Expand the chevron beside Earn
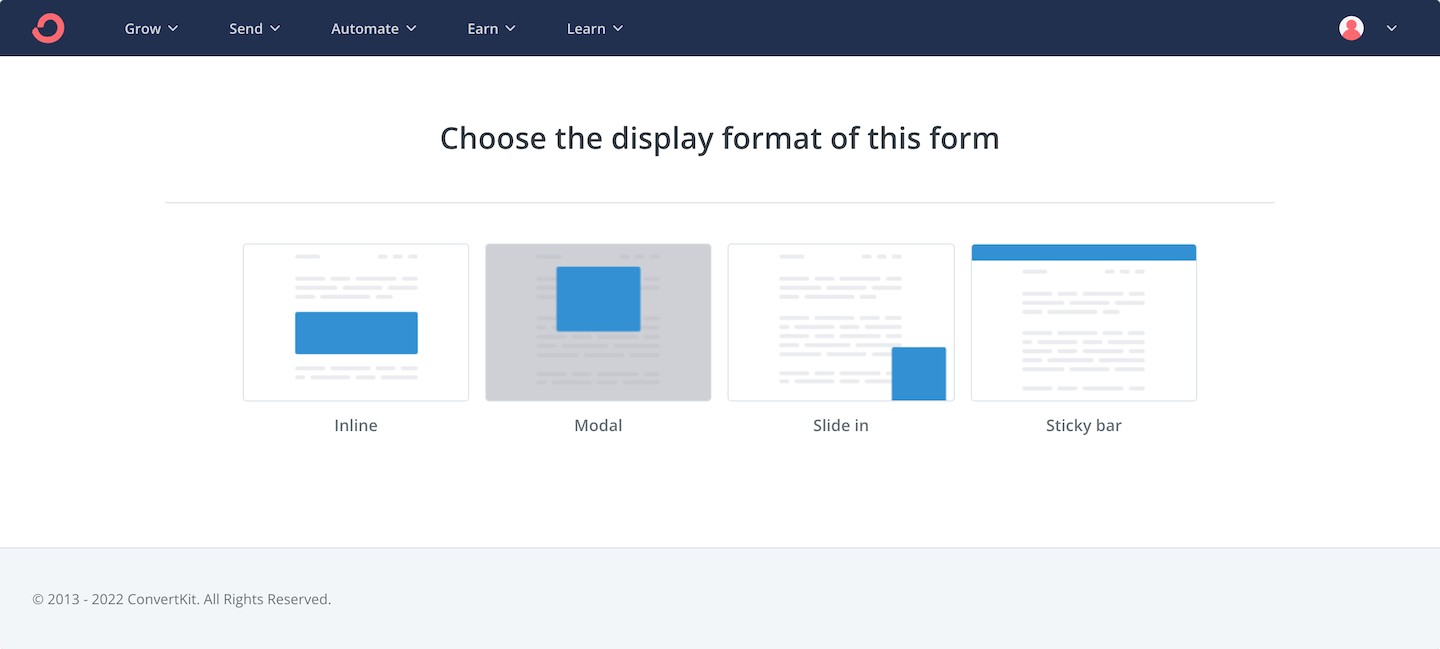This screenshot has width=1440, height=649. coord(510,29)
